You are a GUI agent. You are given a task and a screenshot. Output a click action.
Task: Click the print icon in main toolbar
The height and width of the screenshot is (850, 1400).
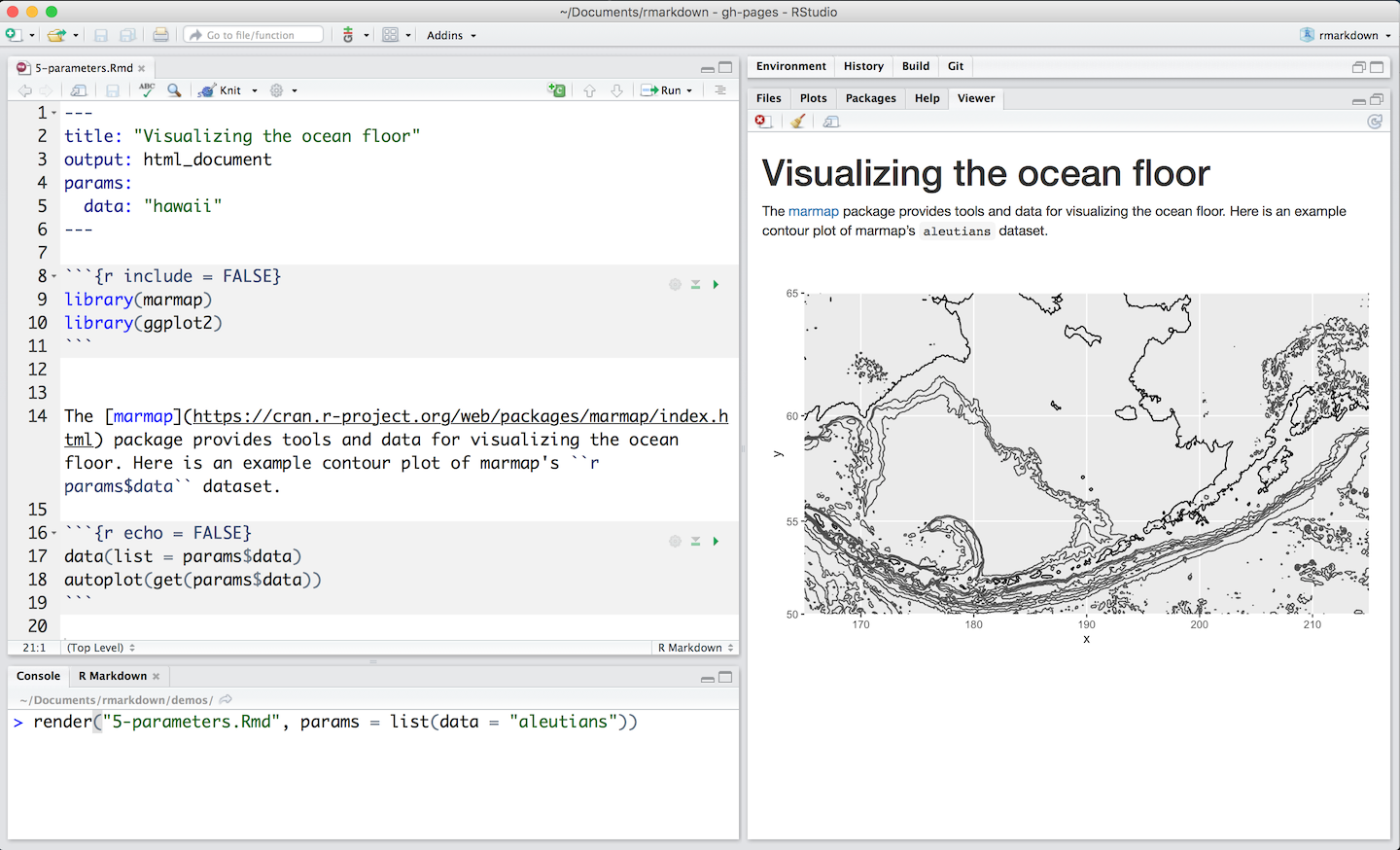(160, 35)
